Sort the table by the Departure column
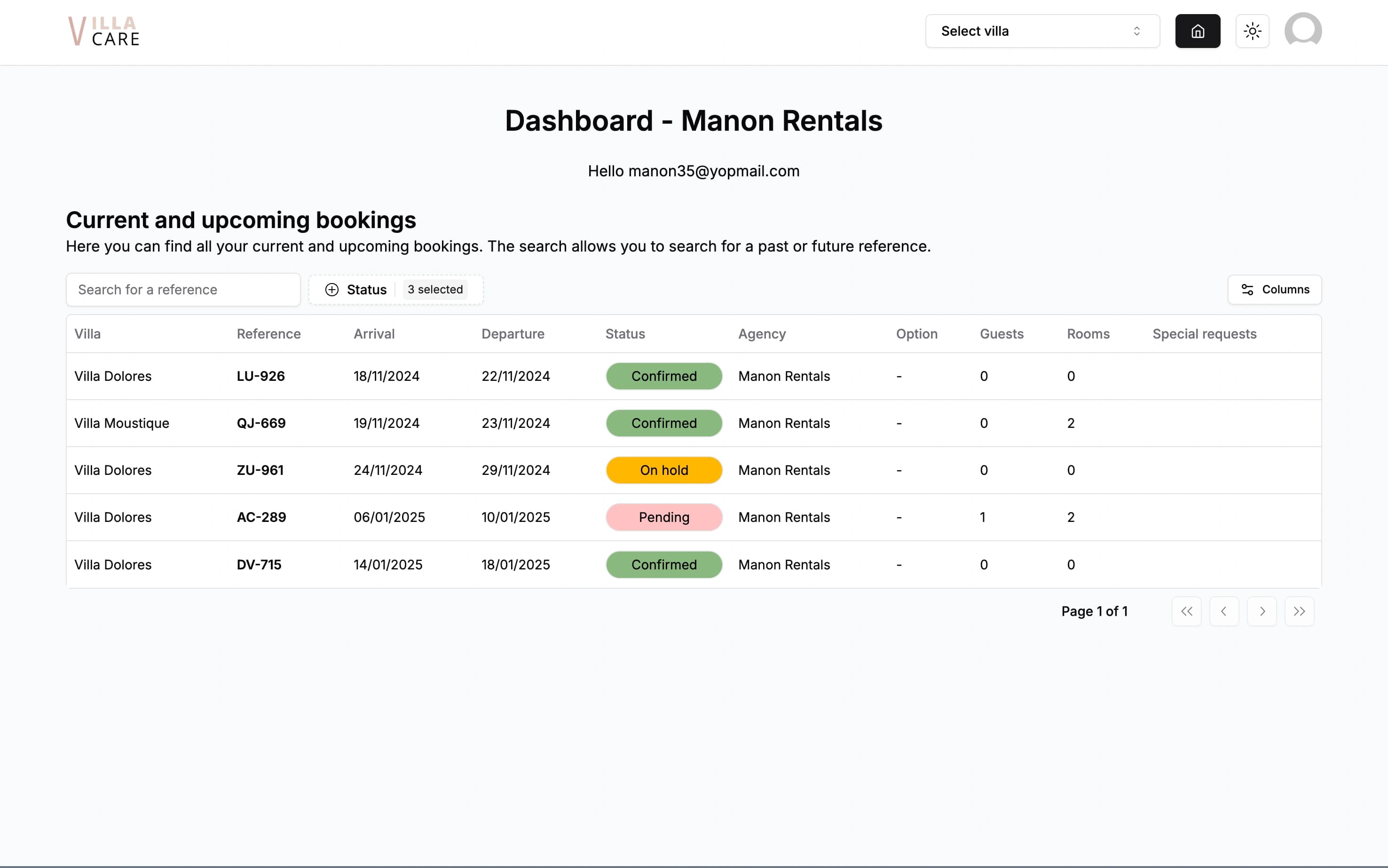This screenshot has width=1388, height=868. tap(513, 333)
